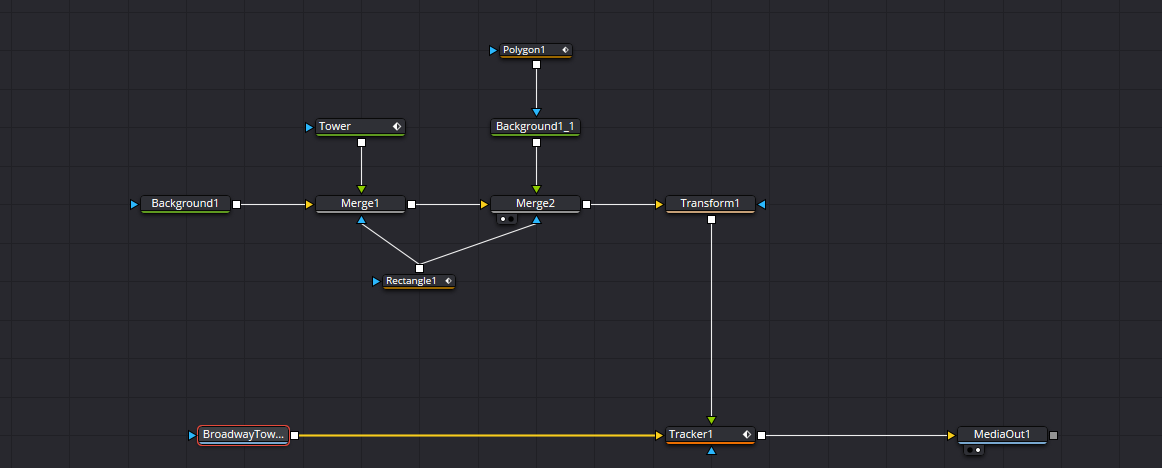The image size is (1162, 468).
Task: Toggle the left viewer dot under MediaOut1
Action: click(x=970, y=449)
